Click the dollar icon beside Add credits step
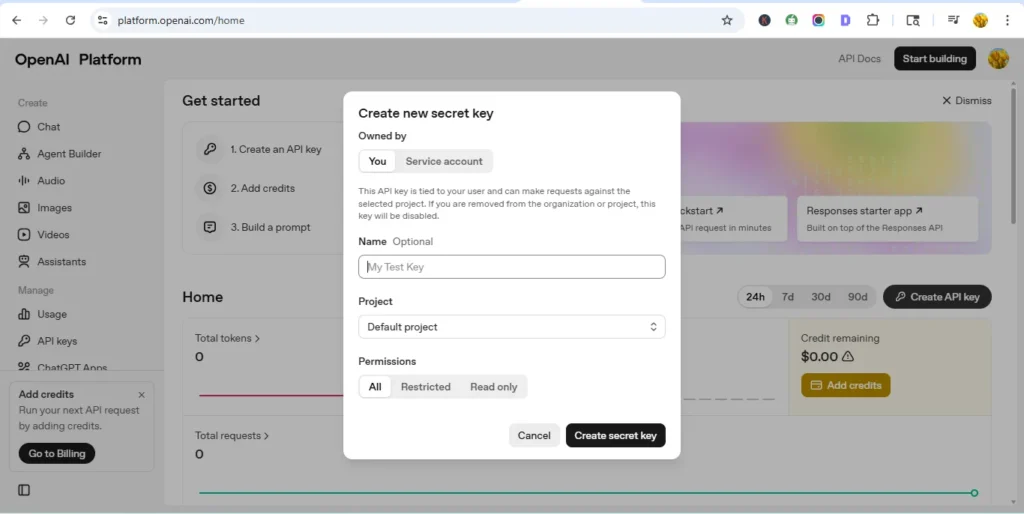Screen dimensions: 1024x514 point(210,188)
